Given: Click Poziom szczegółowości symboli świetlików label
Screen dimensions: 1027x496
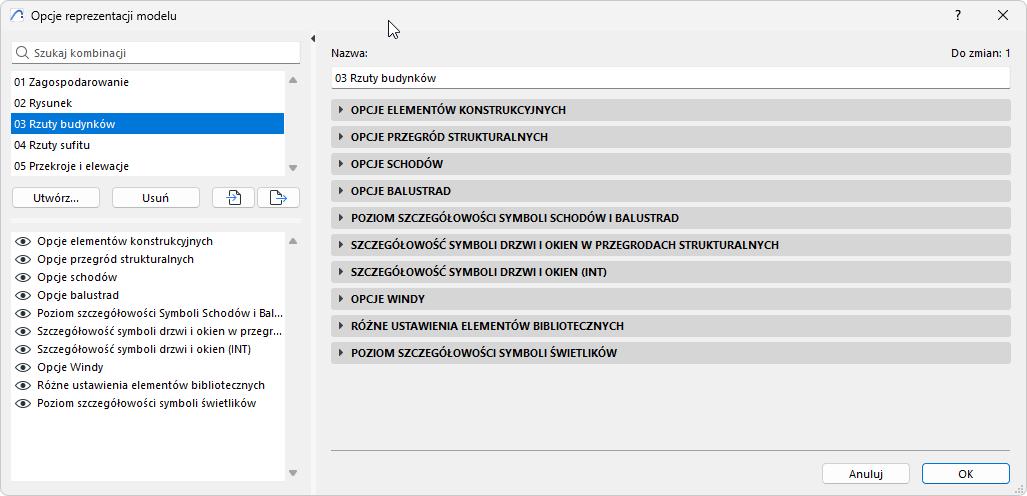Looking at the screenshot, I should [x=147, y=404].
